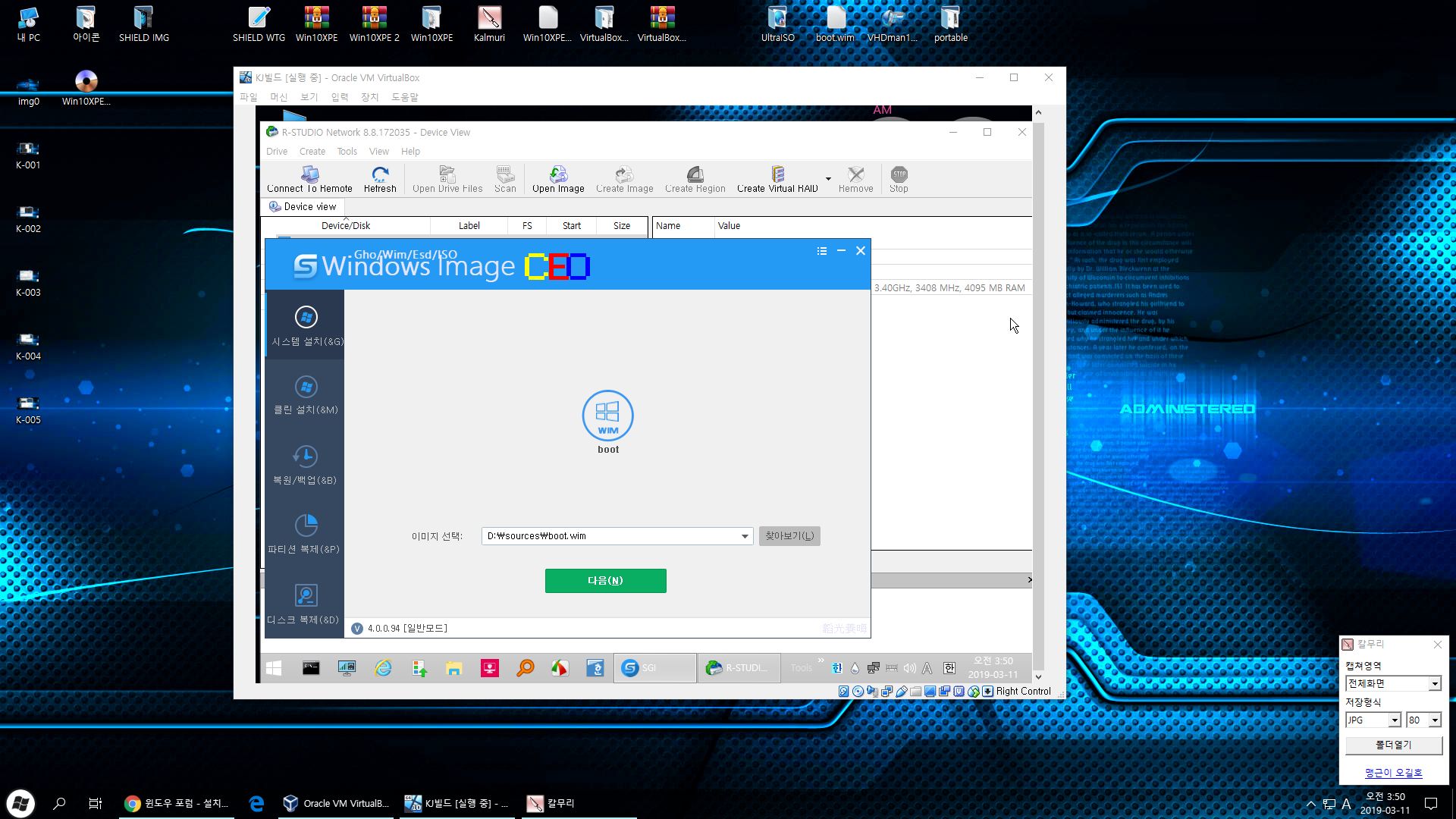Image resolution: width=1456 pixels, height=819 pixels.
Task: Open capture area (캡쳐영역) dropdown in 칼무리
Action: pyautogui.click(x=1435, y=684)
